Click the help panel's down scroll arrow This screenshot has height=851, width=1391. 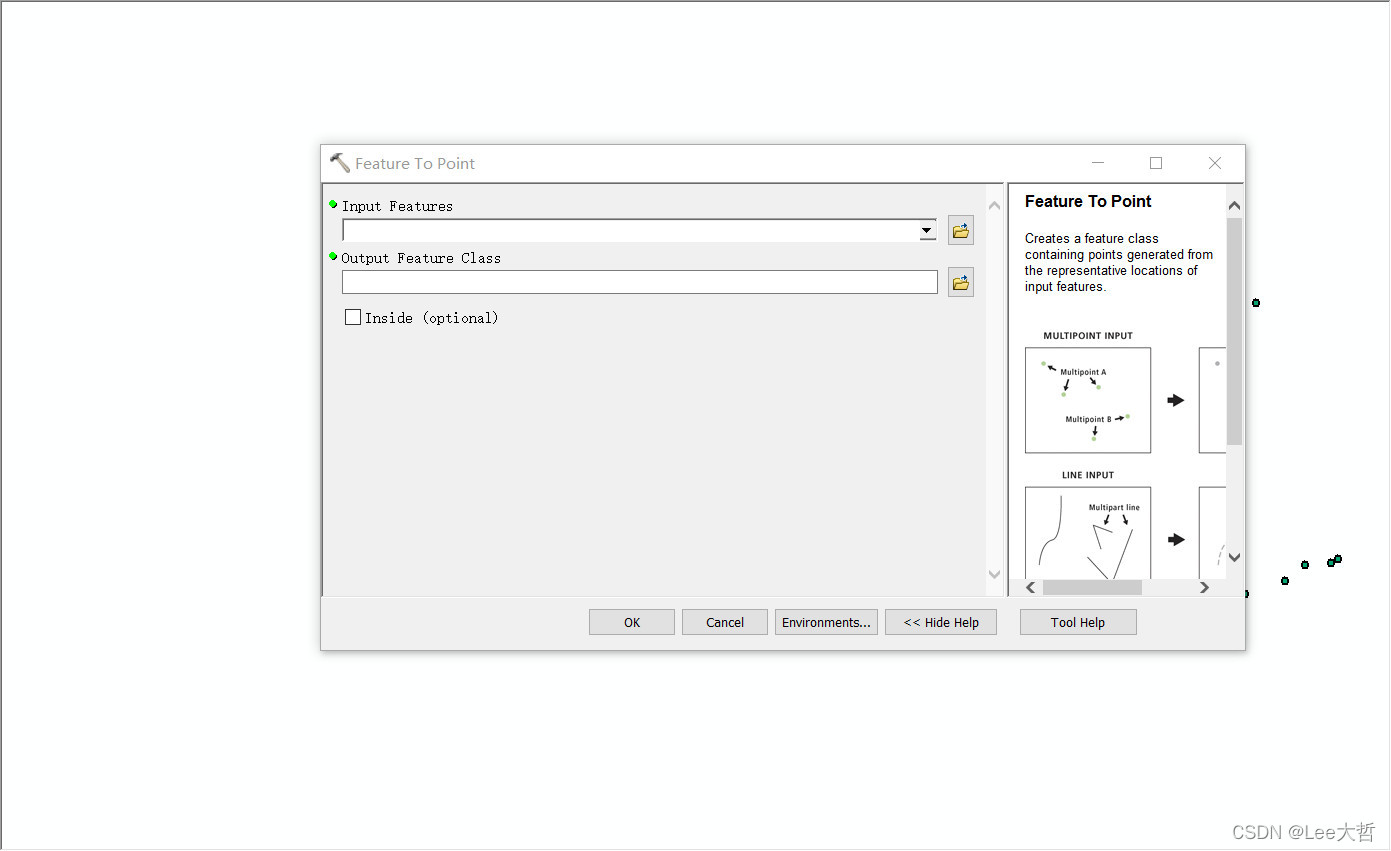pyautogui.click(x=1234, y=558)
